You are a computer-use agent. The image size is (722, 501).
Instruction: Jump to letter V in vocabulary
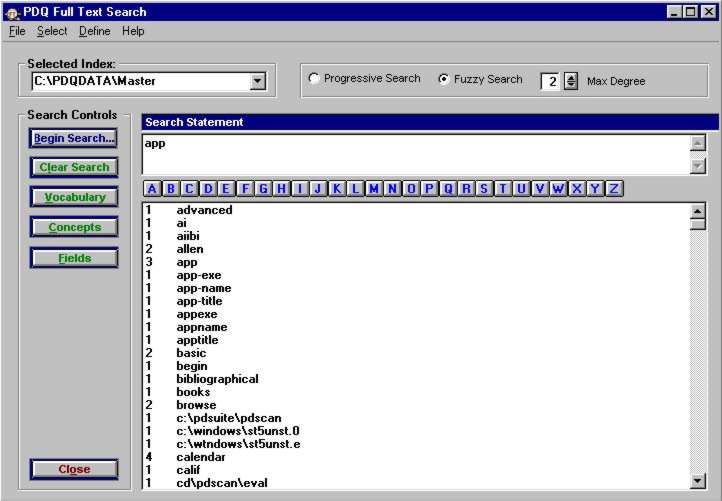point(540,188)
